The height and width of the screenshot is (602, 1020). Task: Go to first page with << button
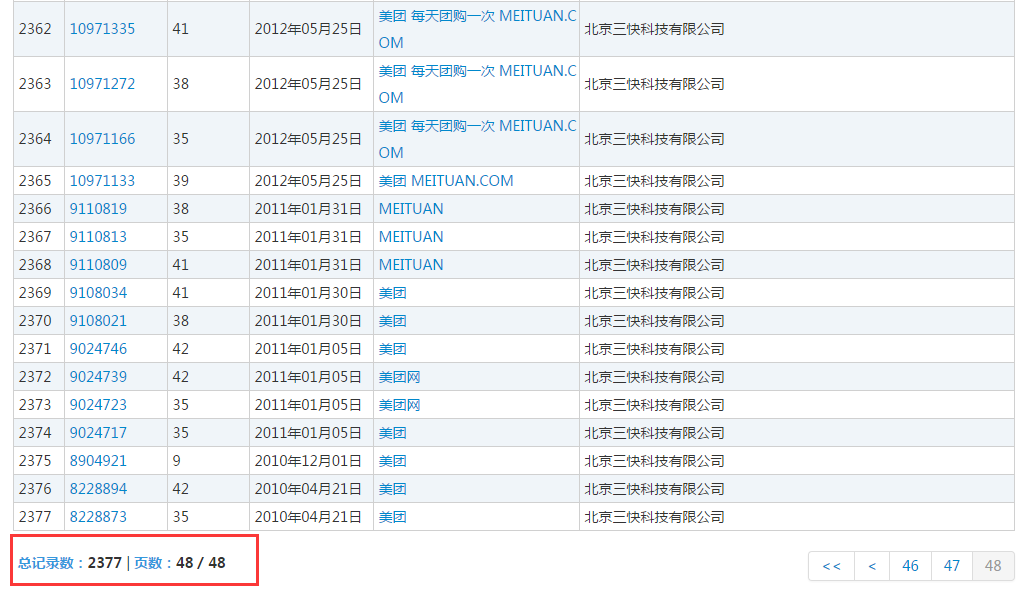click(831, 566)
